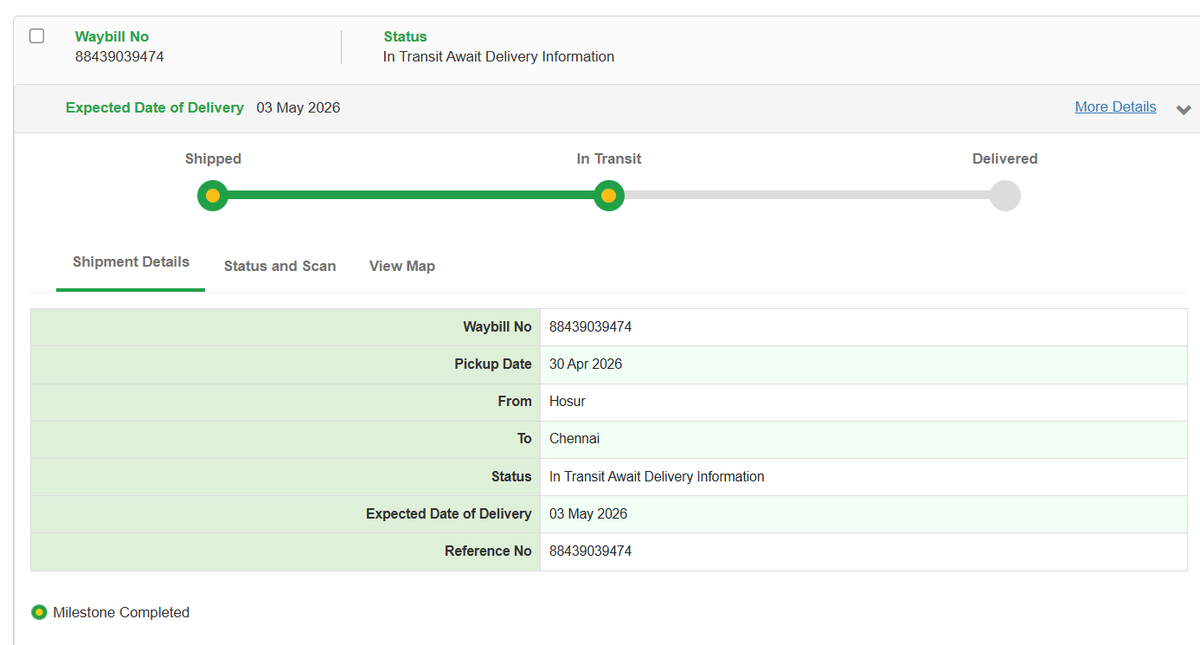Click the Shipped milestone marker

click(x=212, y=195)
